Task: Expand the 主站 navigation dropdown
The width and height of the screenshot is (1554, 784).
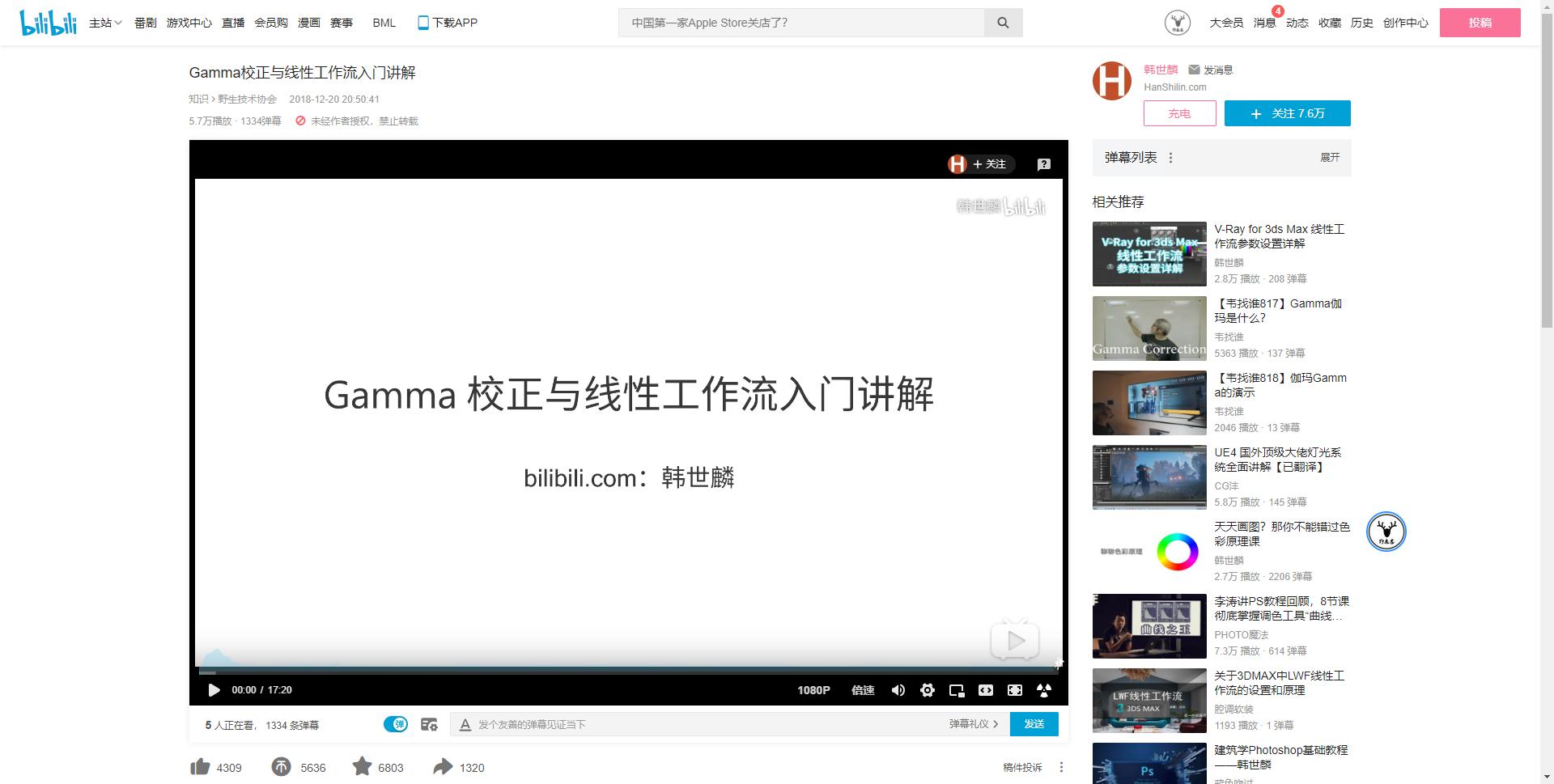Action: [103, 23]
